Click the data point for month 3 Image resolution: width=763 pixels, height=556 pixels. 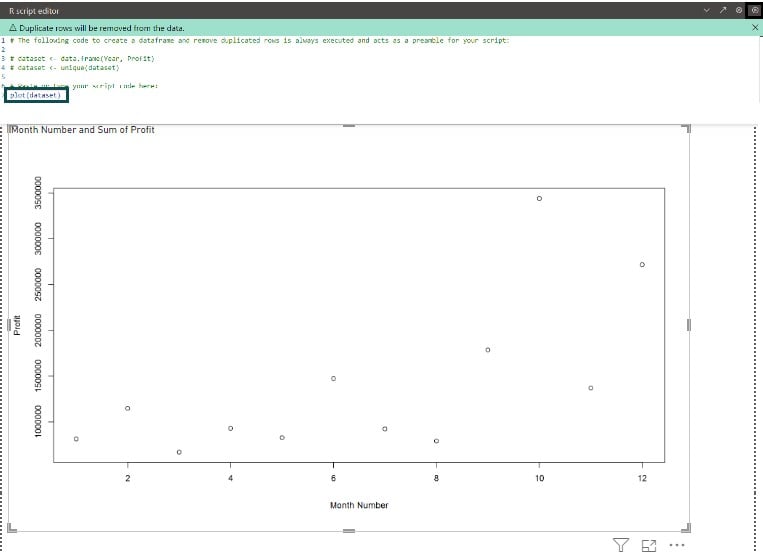179,452
